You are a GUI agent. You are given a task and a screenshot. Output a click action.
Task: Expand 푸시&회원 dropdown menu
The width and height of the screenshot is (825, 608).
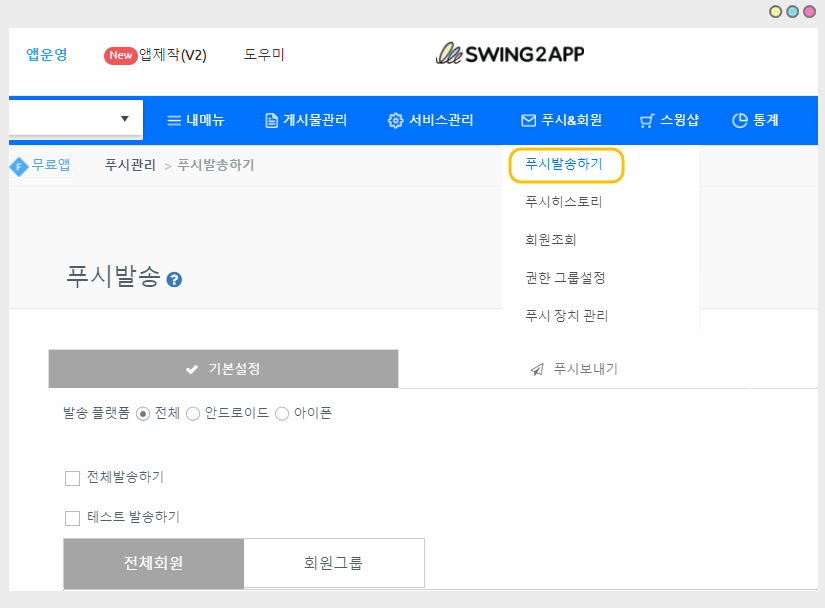point(561,120)
